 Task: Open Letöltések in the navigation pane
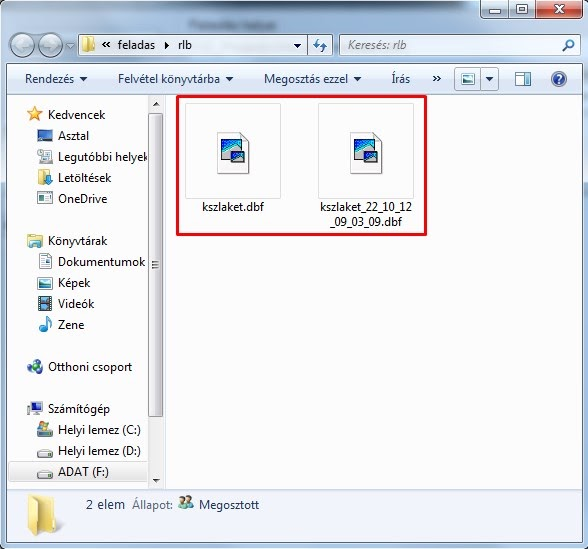coord(84,177)
